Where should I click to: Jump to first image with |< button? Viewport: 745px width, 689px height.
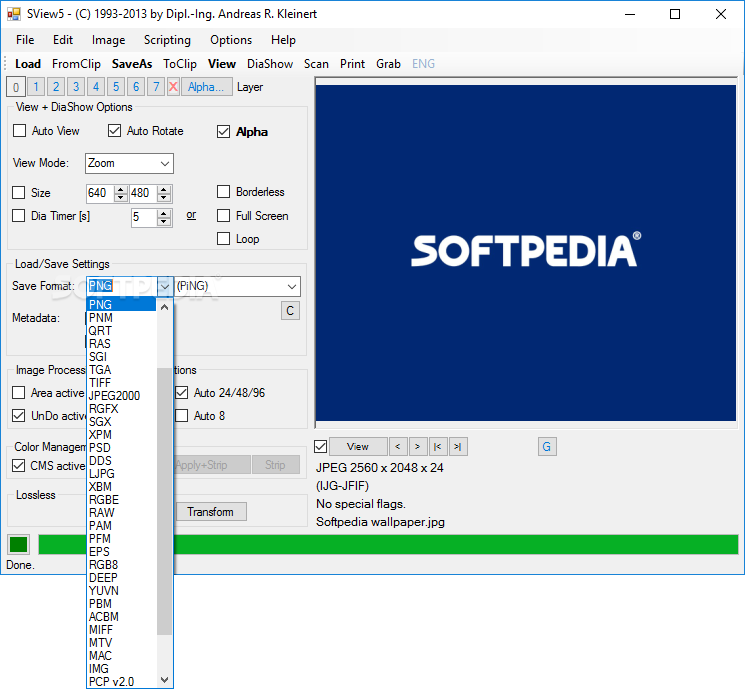[x=438, y=447]
